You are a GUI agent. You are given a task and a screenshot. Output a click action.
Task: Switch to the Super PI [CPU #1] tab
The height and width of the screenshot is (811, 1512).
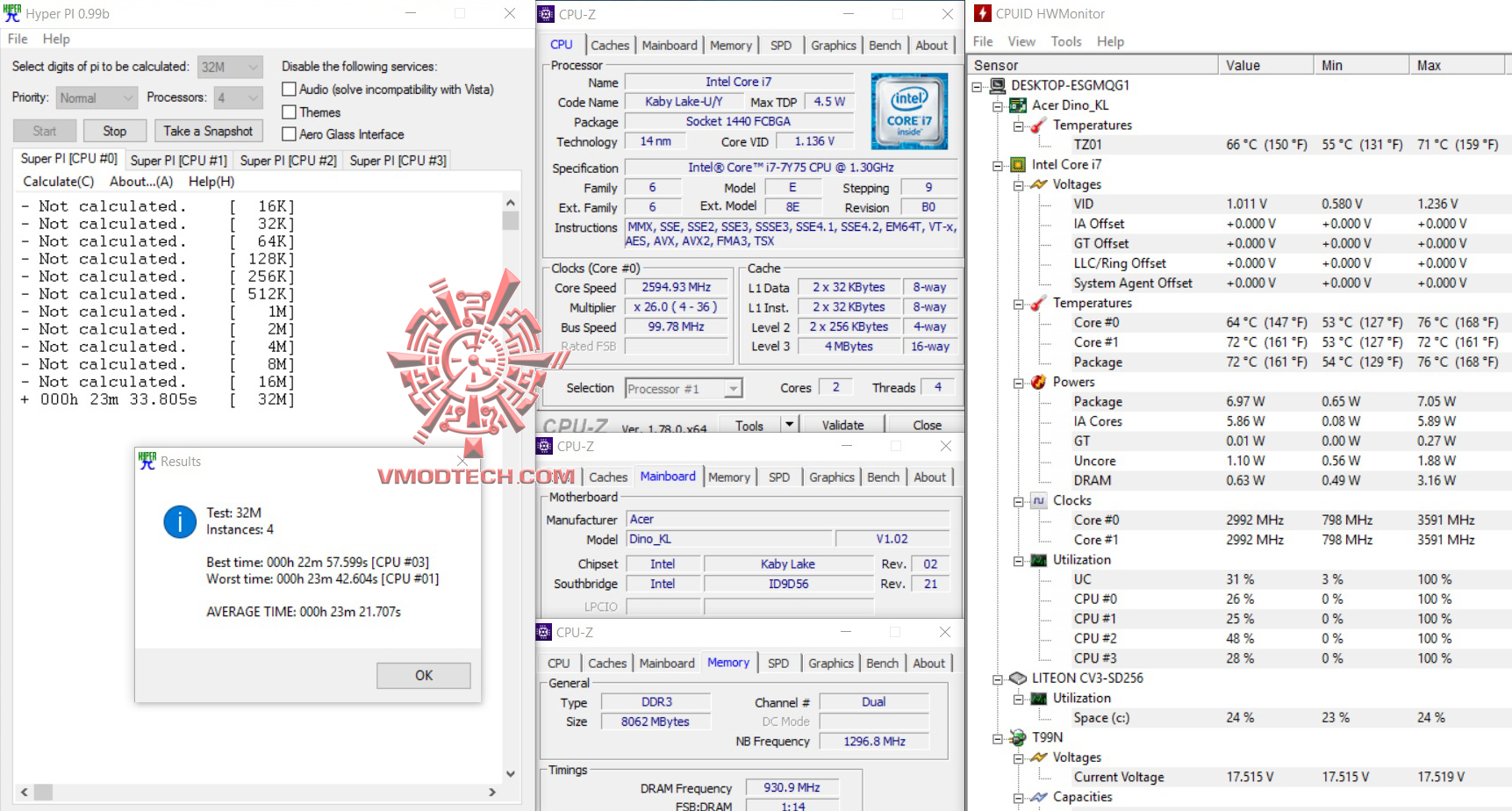(178, 161)
